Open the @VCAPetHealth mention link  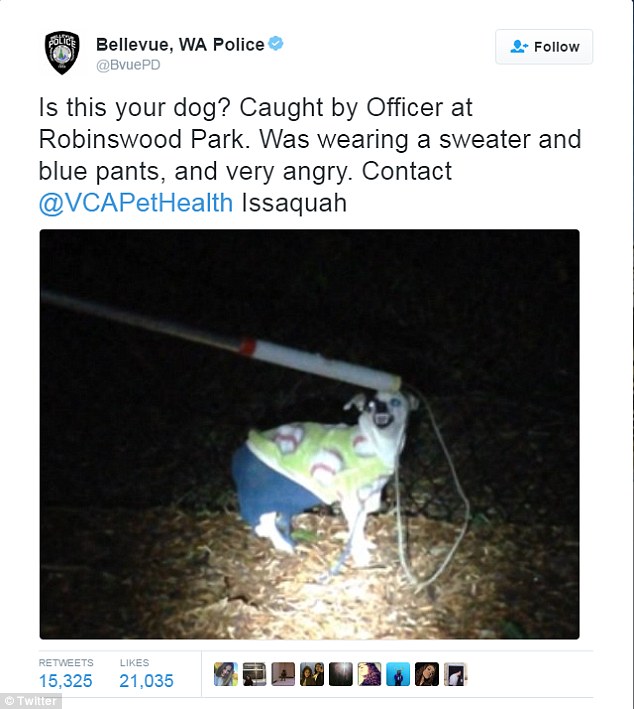coord(136,203)
